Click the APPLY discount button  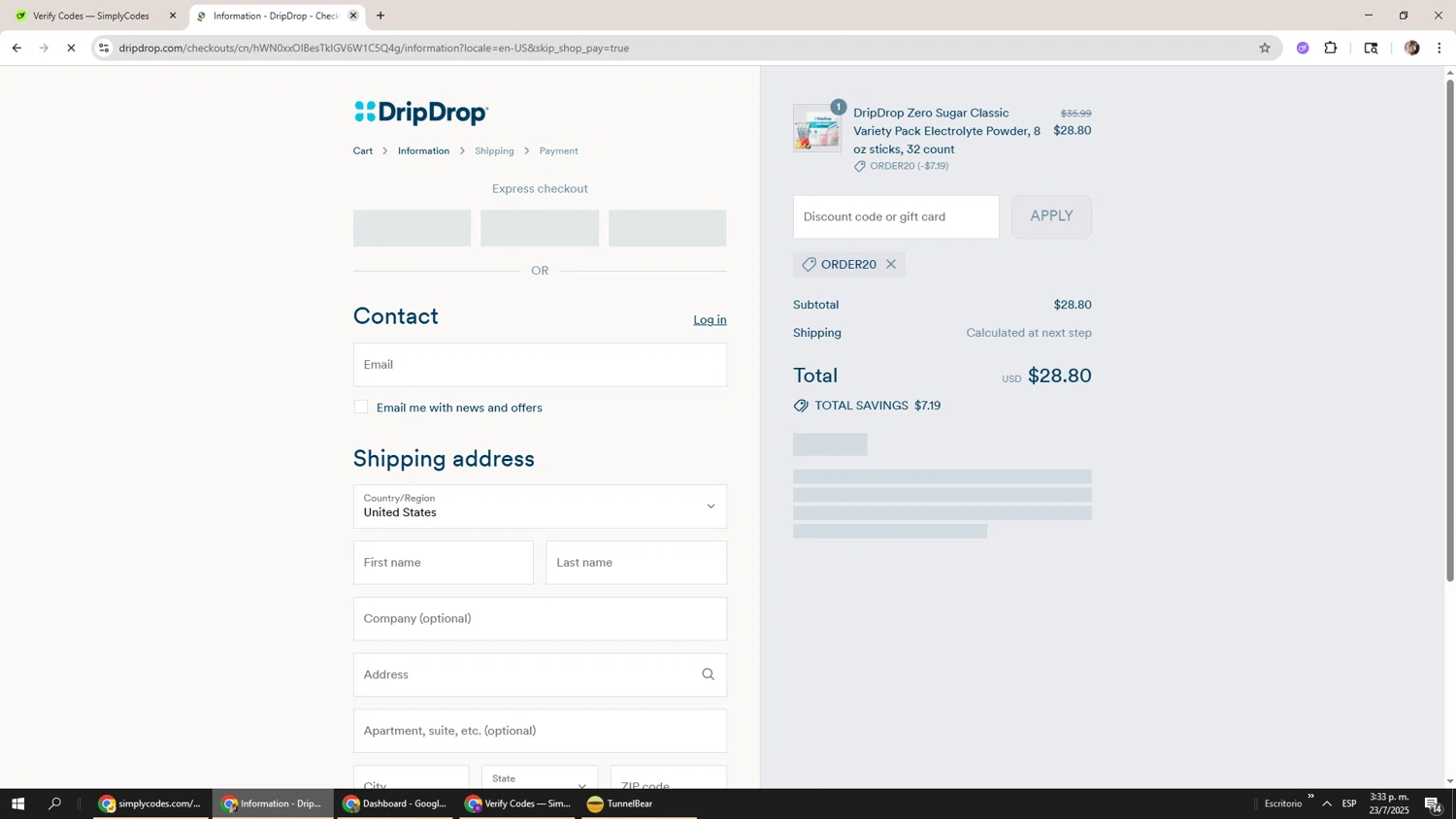(x=1051, y=216)
